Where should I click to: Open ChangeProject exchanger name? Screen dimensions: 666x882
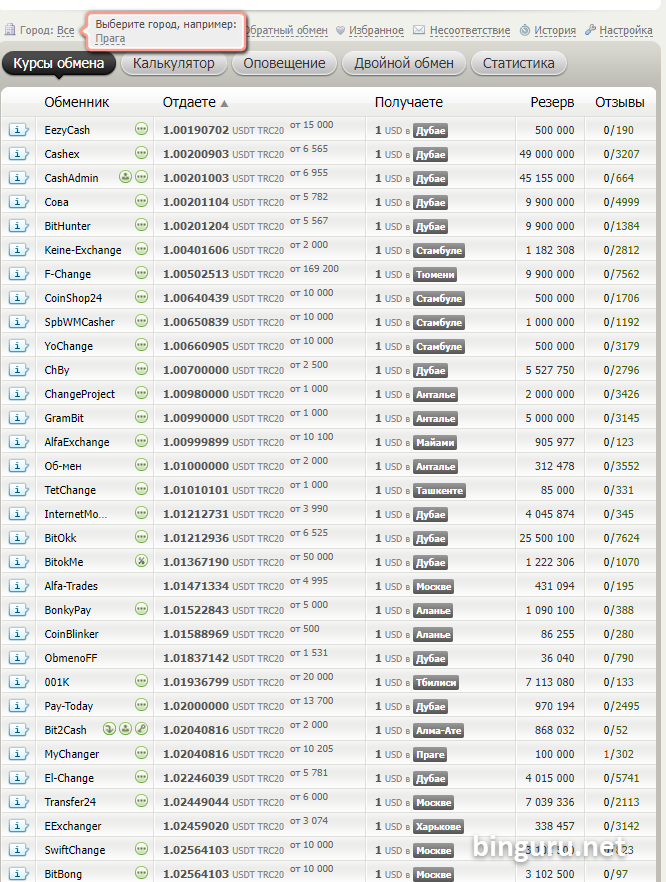79,394
